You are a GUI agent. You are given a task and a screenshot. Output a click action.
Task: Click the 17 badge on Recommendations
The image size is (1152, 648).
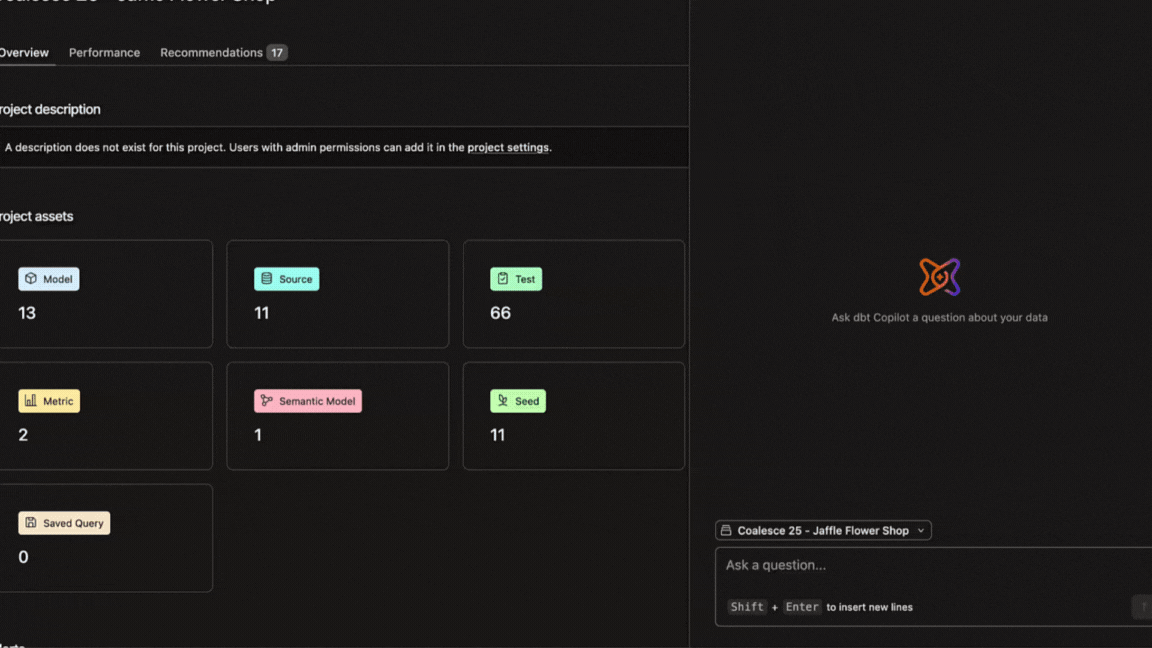pyautogui.click(x=277, y=52)
